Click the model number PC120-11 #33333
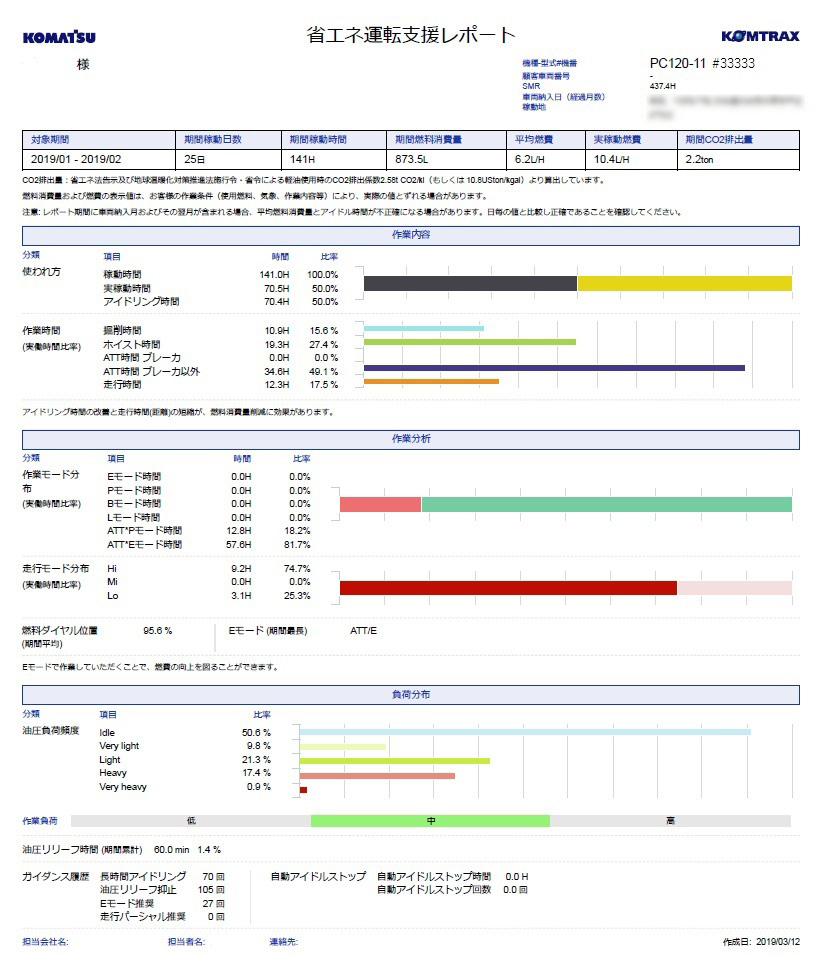The height and width of the screenshot is (956, 823). pyautogui.click(x=702, y=63)
